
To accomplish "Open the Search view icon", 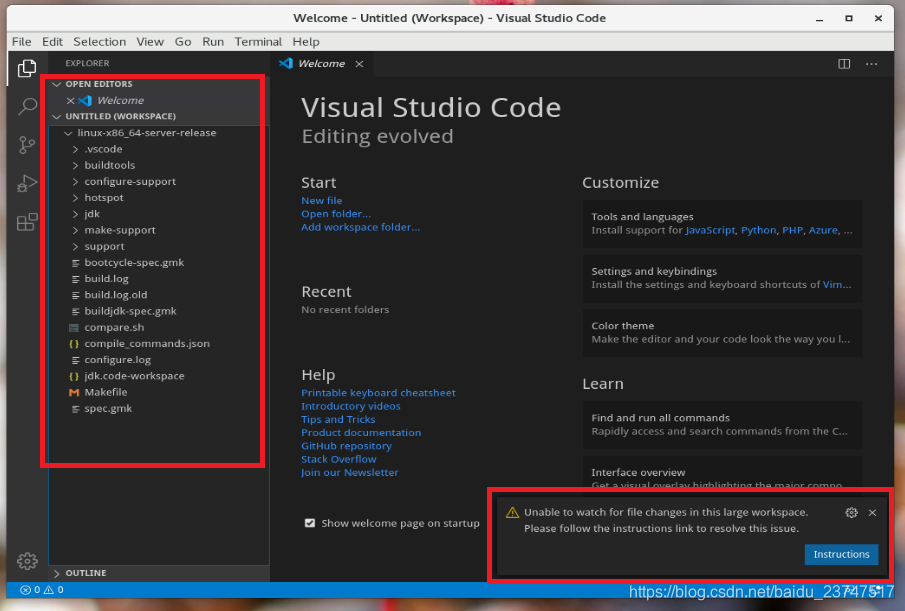I will pyautogui.click(x=27, y=106).
